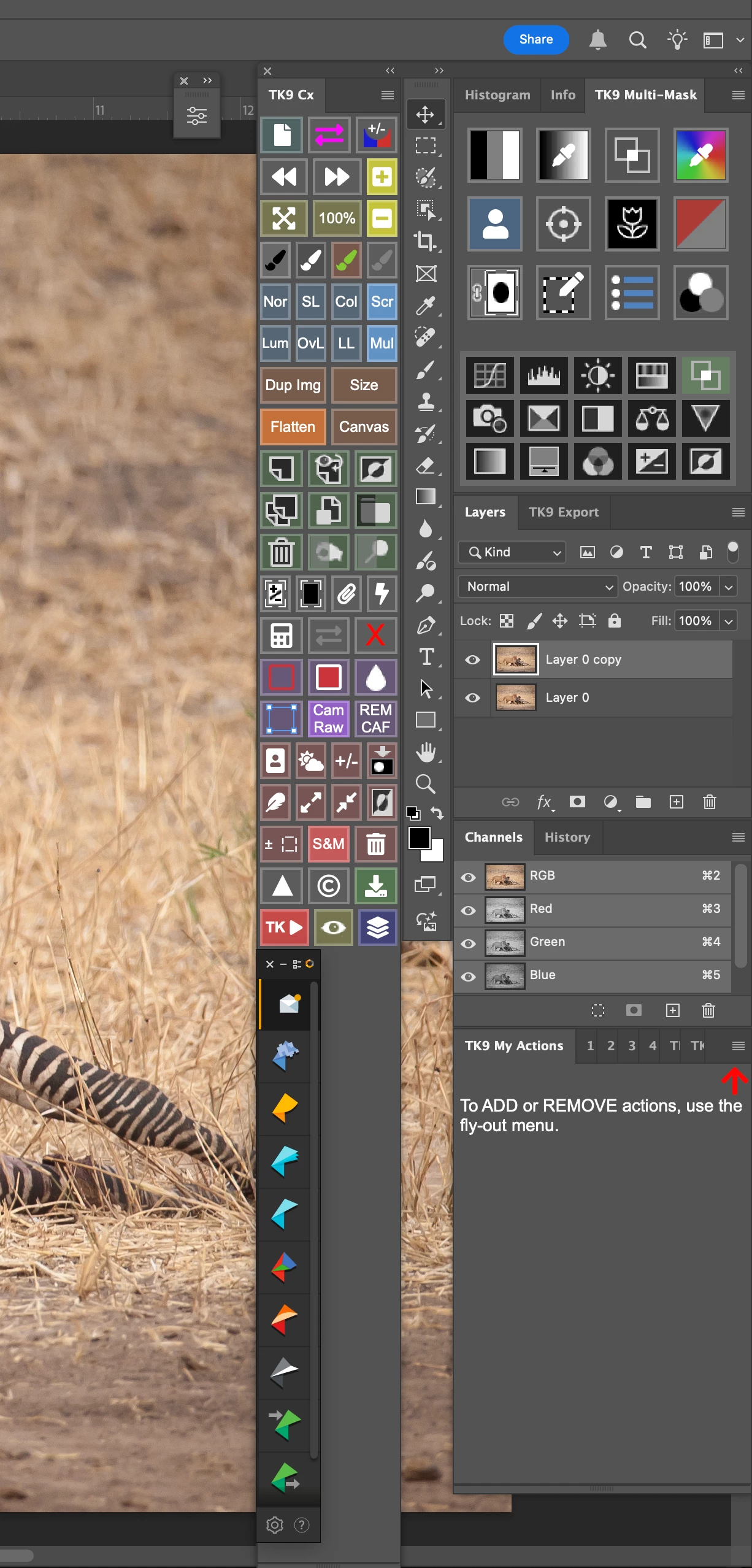Open the Levels adjustment in Multi-Mask
Screen dimensions: 752x1568
point(543,375)
